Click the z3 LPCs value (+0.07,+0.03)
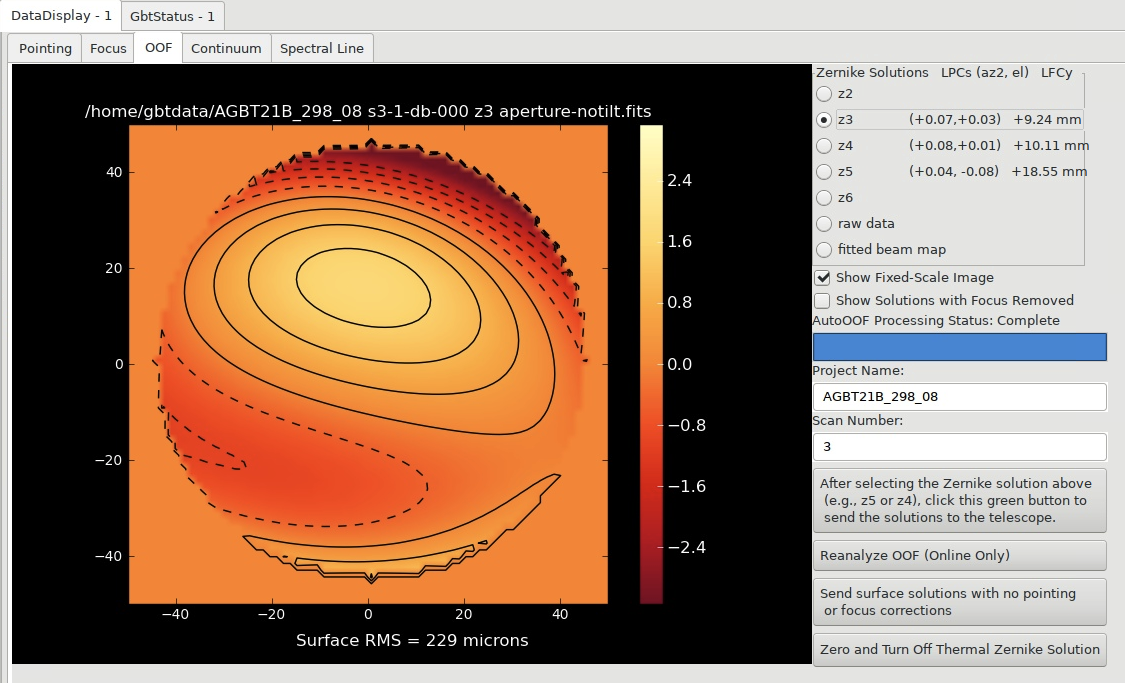Image resolution: width=1125 pixels, height=683 pixels. coord(954,120)
